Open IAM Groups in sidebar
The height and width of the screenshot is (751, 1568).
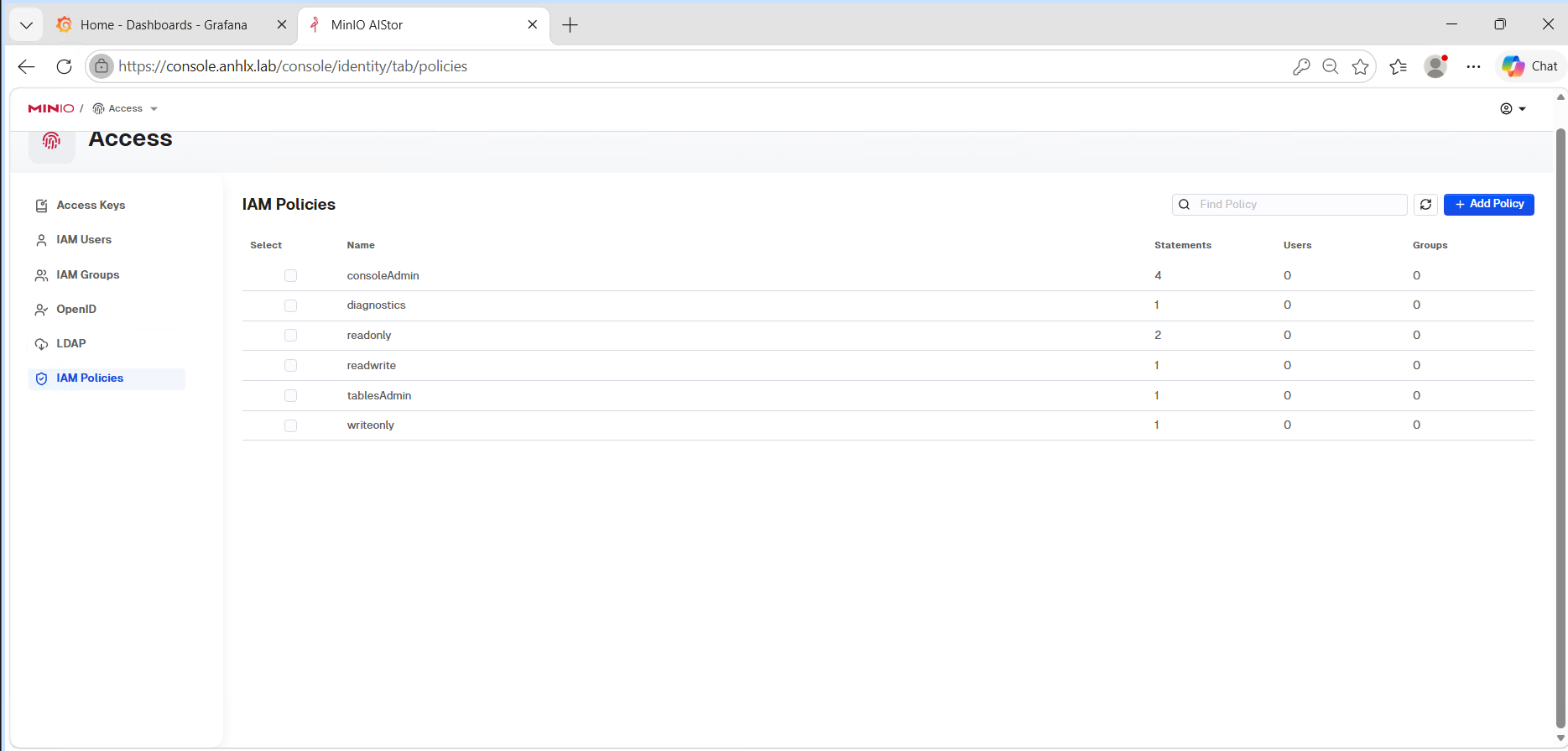coord(87,275)
